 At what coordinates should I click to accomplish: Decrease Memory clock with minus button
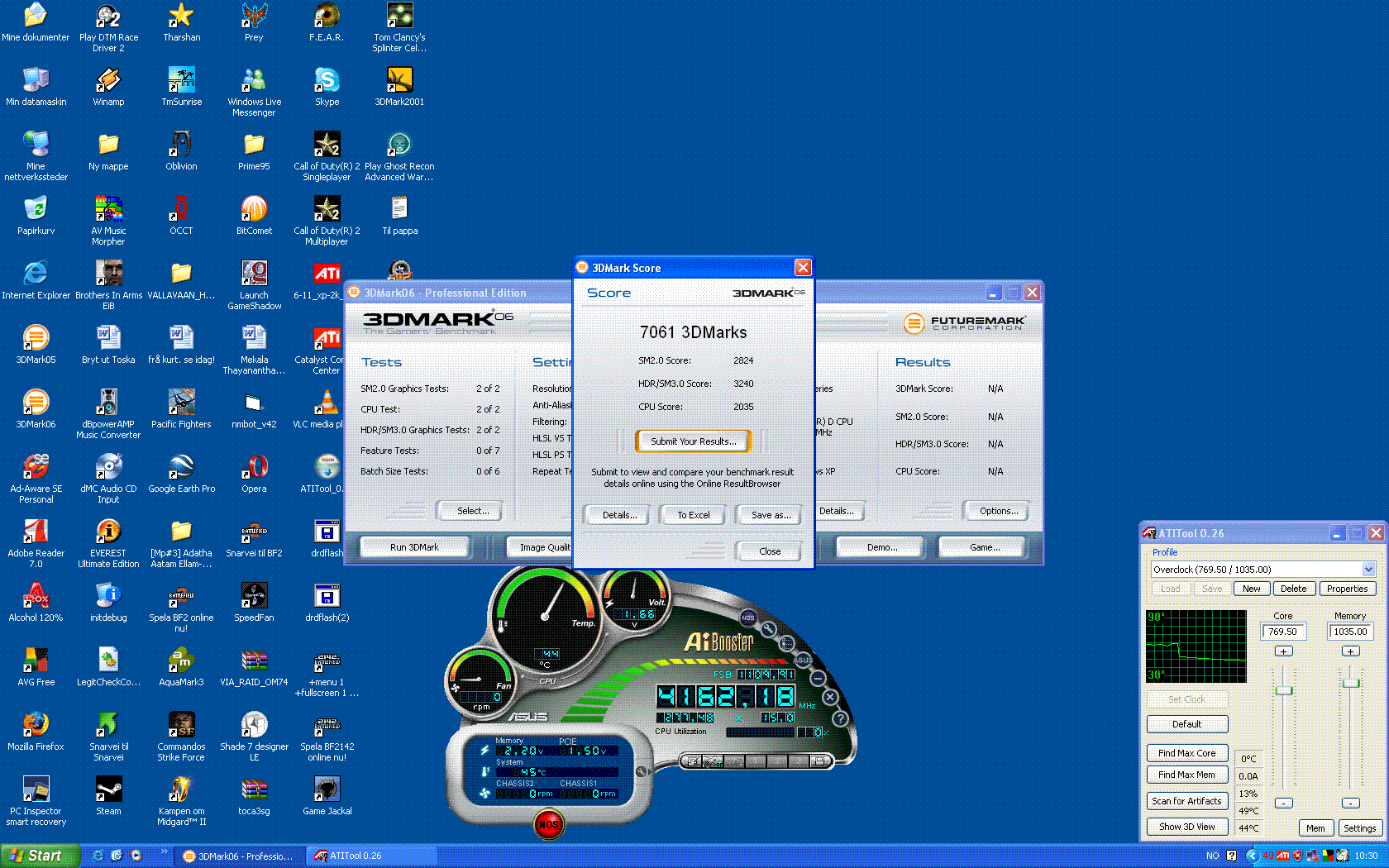[1350, 803]
